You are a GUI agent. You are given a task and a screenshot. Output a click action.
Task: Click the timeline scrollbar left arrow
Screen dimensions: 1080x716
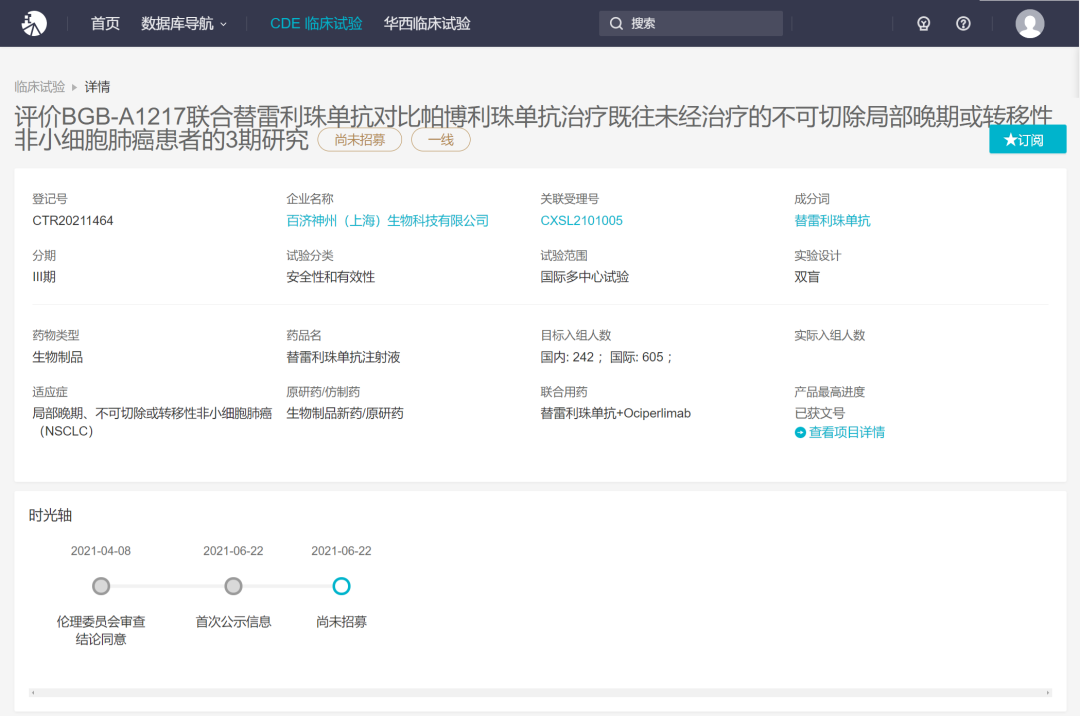pos(33,693)
